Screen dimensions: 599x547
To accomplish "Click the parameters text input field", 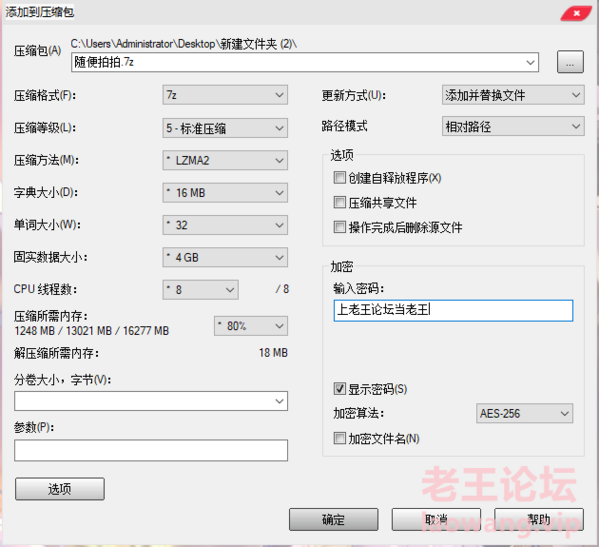I will (x=151, y=450).
